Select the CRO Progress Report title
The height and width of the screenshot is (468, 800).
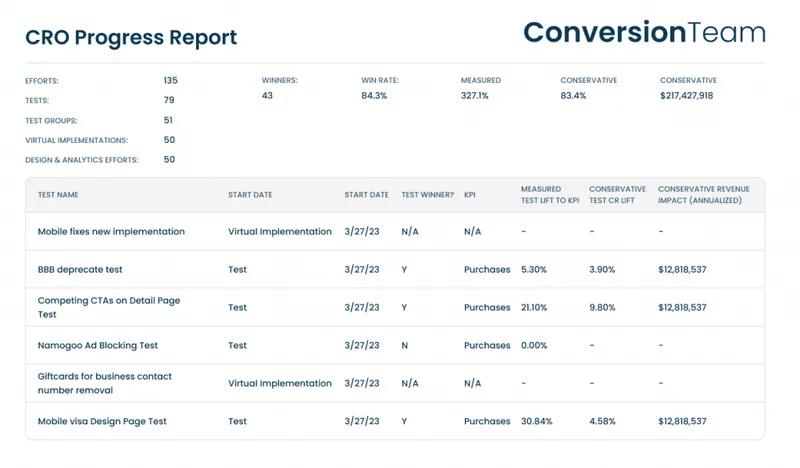[x=131, y=38]
